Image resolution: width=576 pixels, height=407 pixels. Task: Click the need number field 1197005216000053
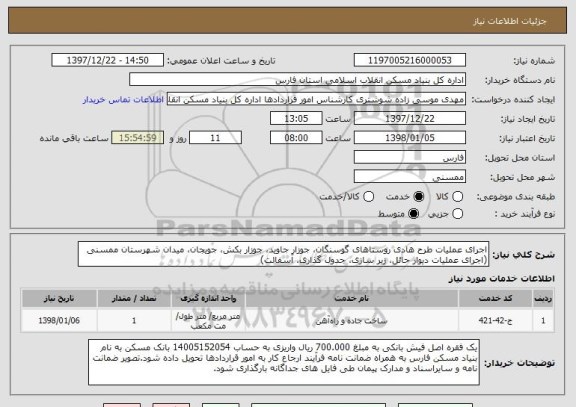410,60
